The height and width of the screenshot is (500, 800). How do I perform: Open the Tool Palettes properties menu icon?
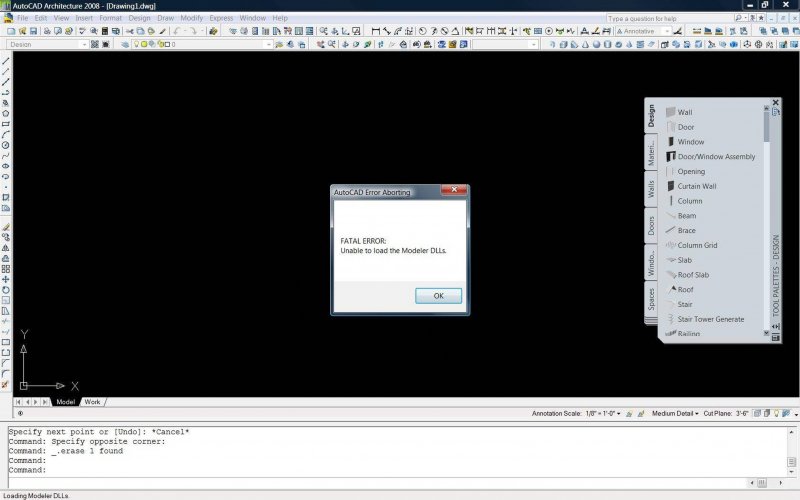(776, 337)
